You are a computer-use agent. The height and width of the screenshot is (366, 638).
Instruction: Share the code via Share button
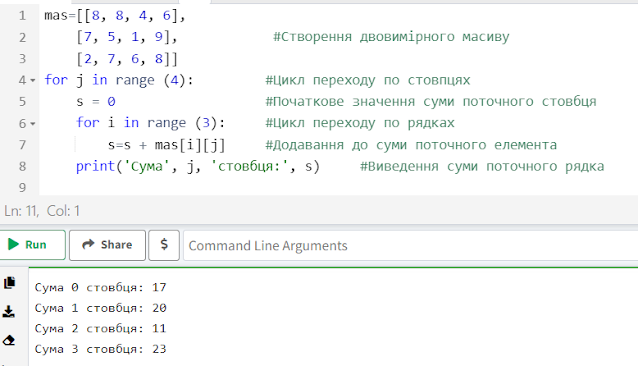click(x=107, y=245)
